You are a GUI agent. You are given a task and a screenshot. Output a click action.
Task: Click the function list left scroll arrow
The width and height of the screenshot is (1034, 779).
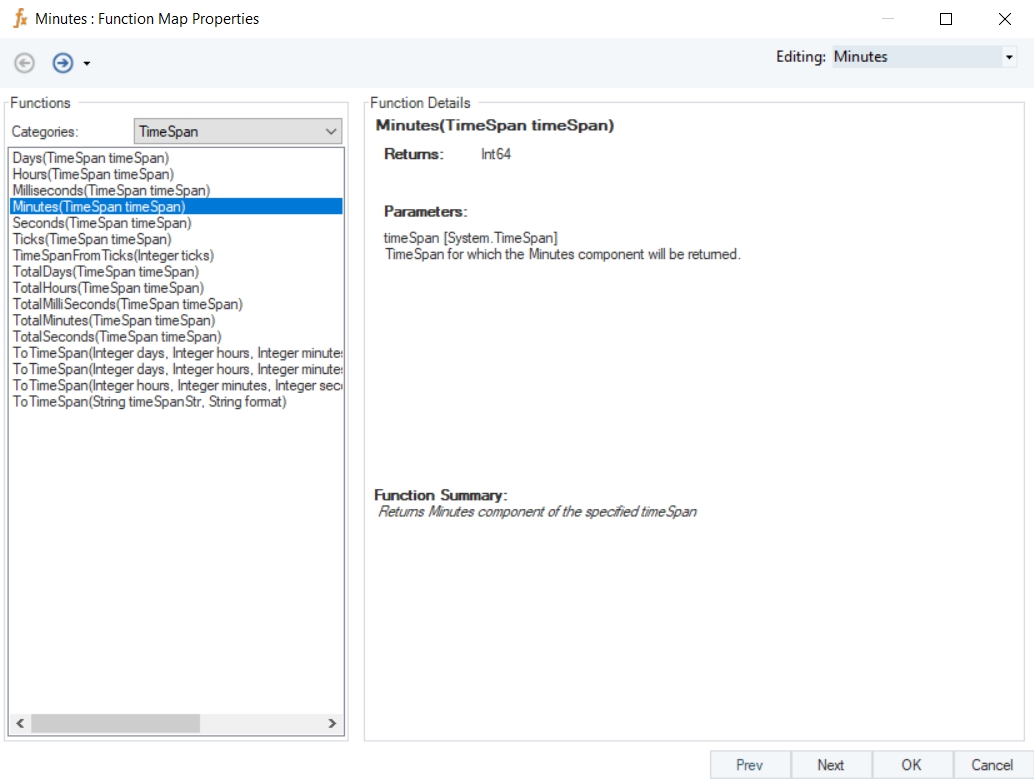pyautogui.click(x=19, y=723)
